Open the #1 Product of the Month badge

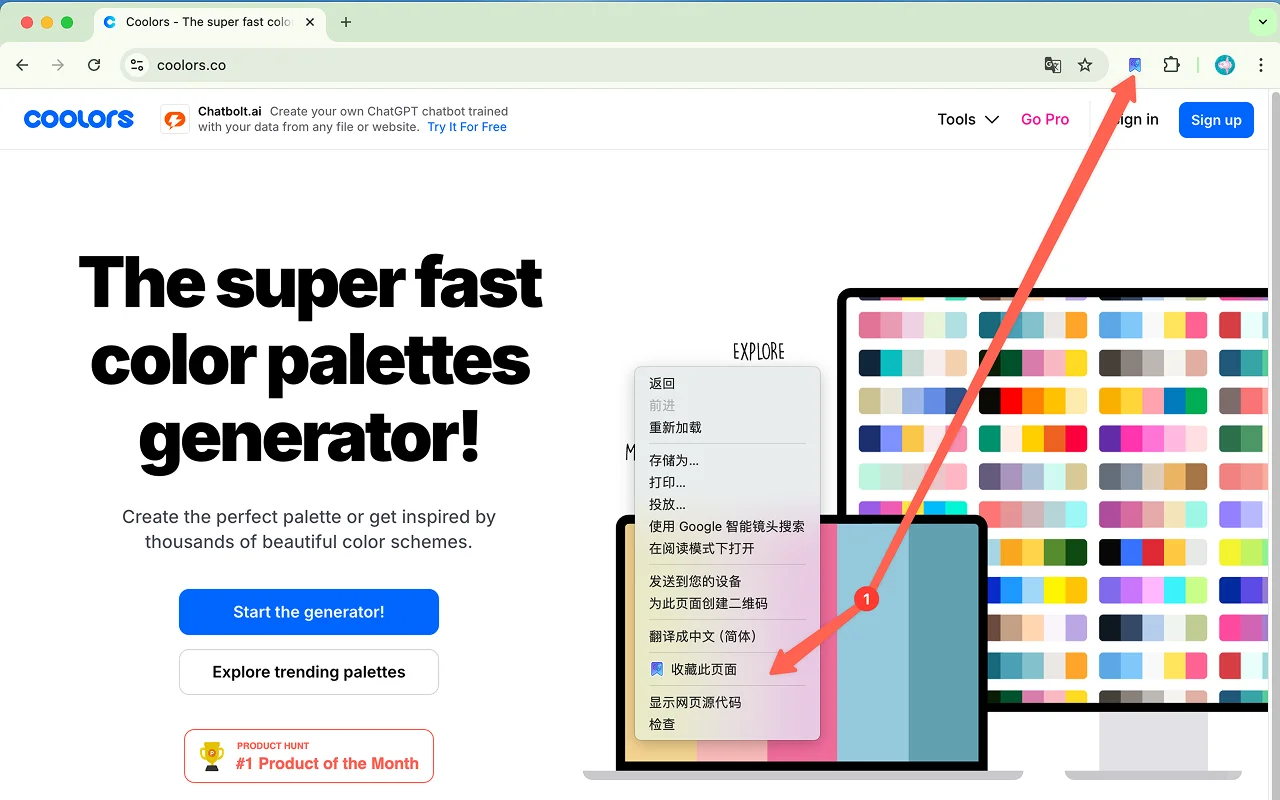tap(309, 756)
